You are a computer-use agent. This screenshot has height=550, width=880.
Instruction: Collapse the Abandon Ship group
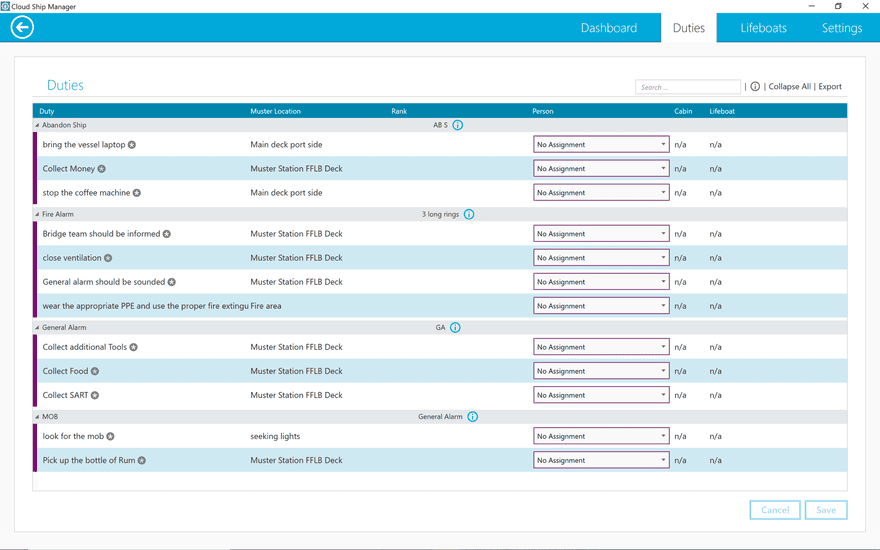[37, 125]
